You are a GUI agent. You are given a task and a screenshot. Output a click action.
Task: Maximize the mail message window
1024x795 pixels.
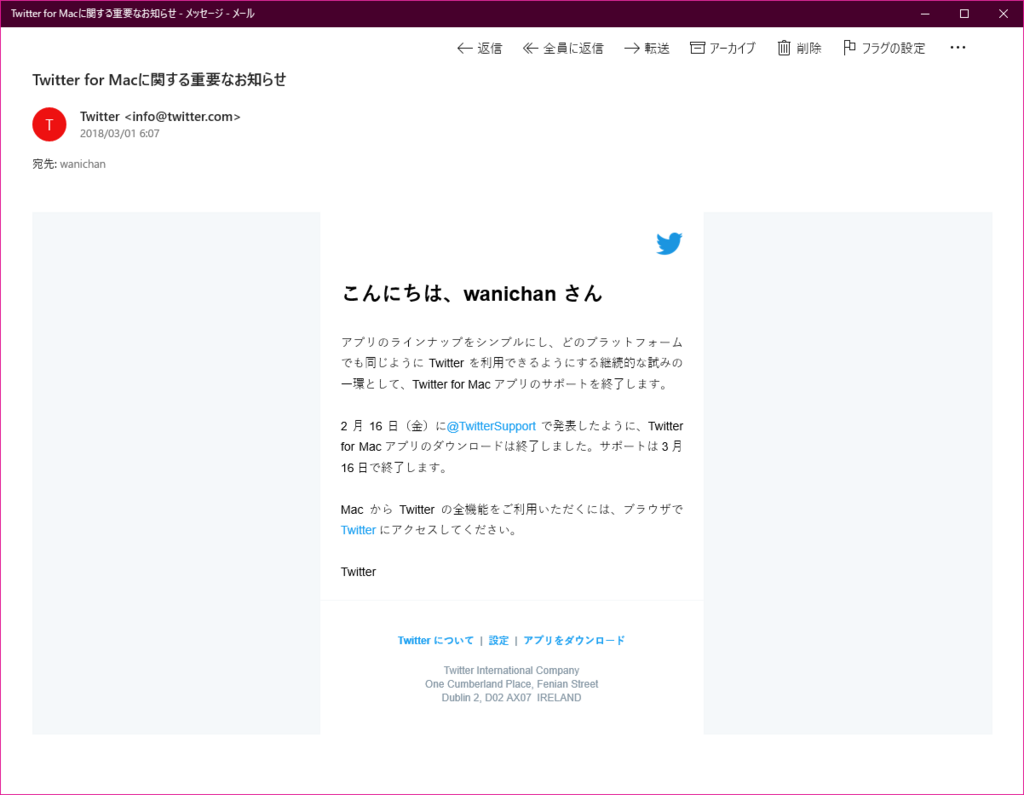(964, 14)
